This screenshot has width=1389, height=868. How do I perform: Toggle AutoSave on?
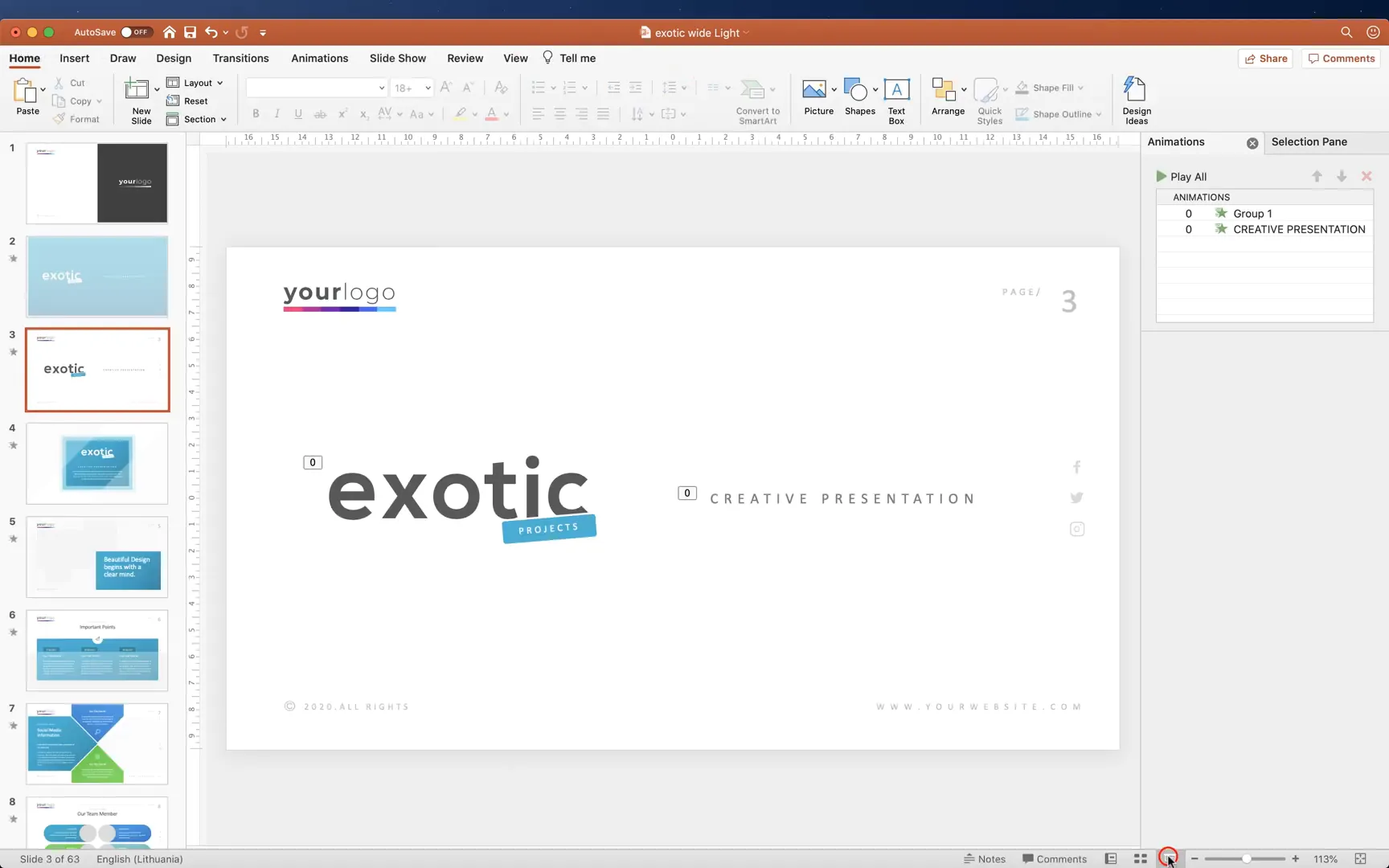click(x=135, y=32)
